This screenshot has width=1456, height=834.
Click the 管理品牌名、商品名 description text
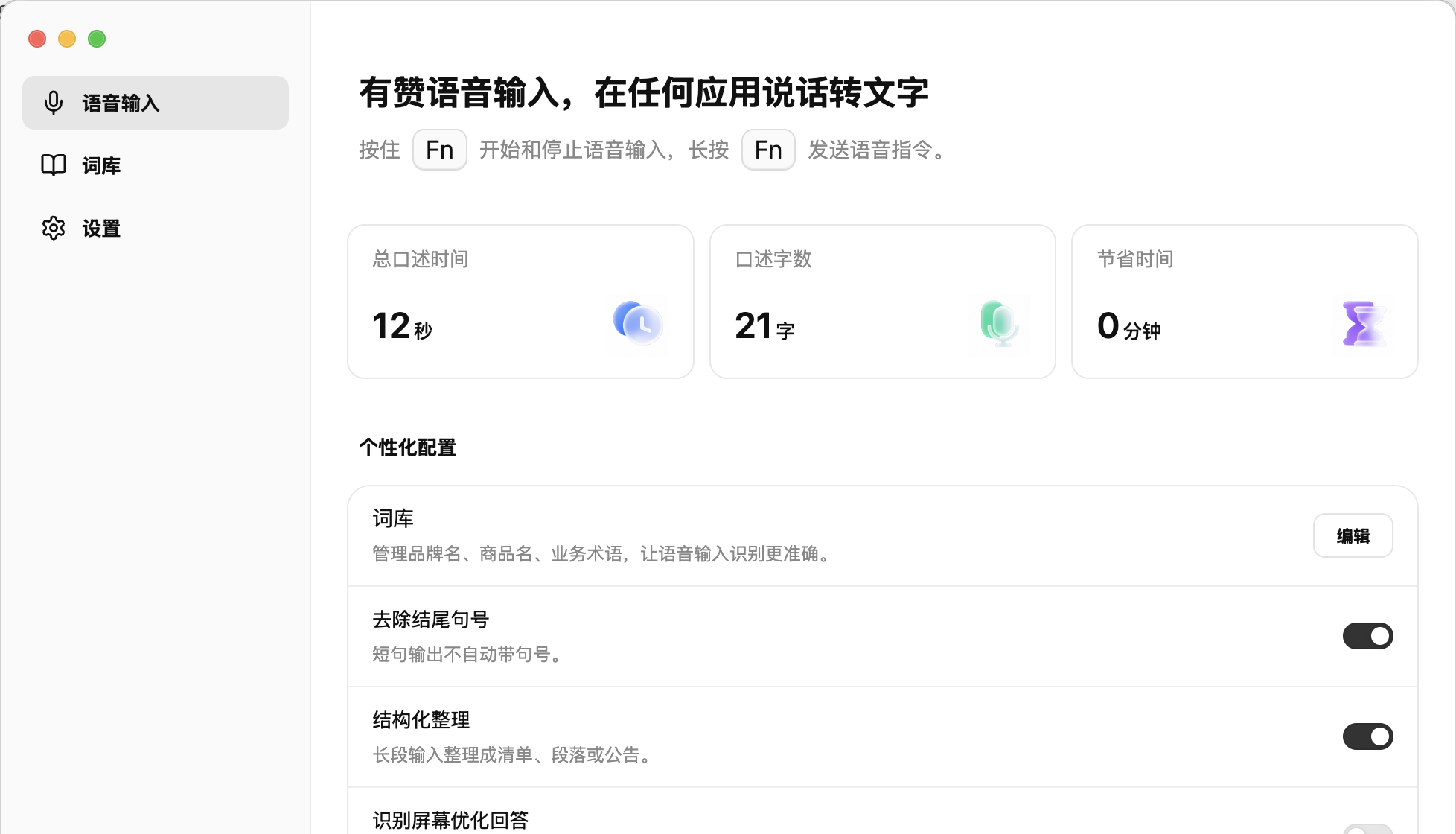point(601,554)
